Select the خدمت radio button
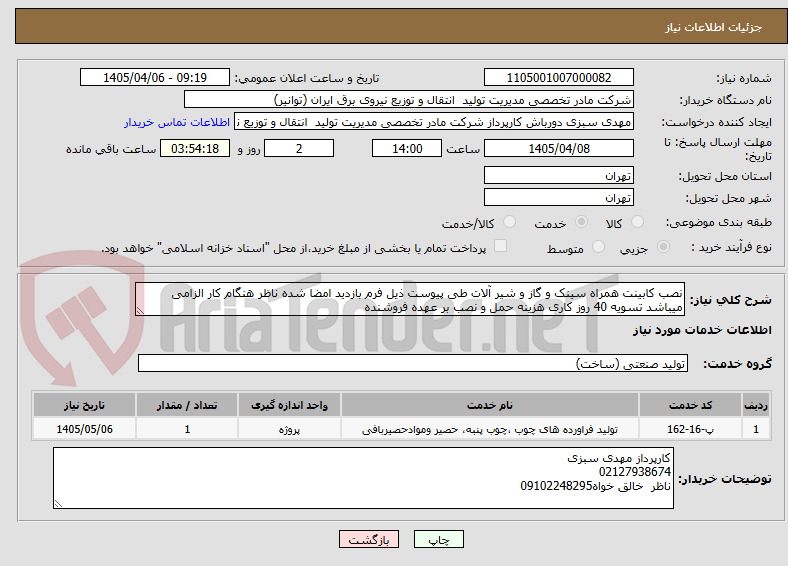The width and height of the screenshot is (788, 566). point(581,222)
